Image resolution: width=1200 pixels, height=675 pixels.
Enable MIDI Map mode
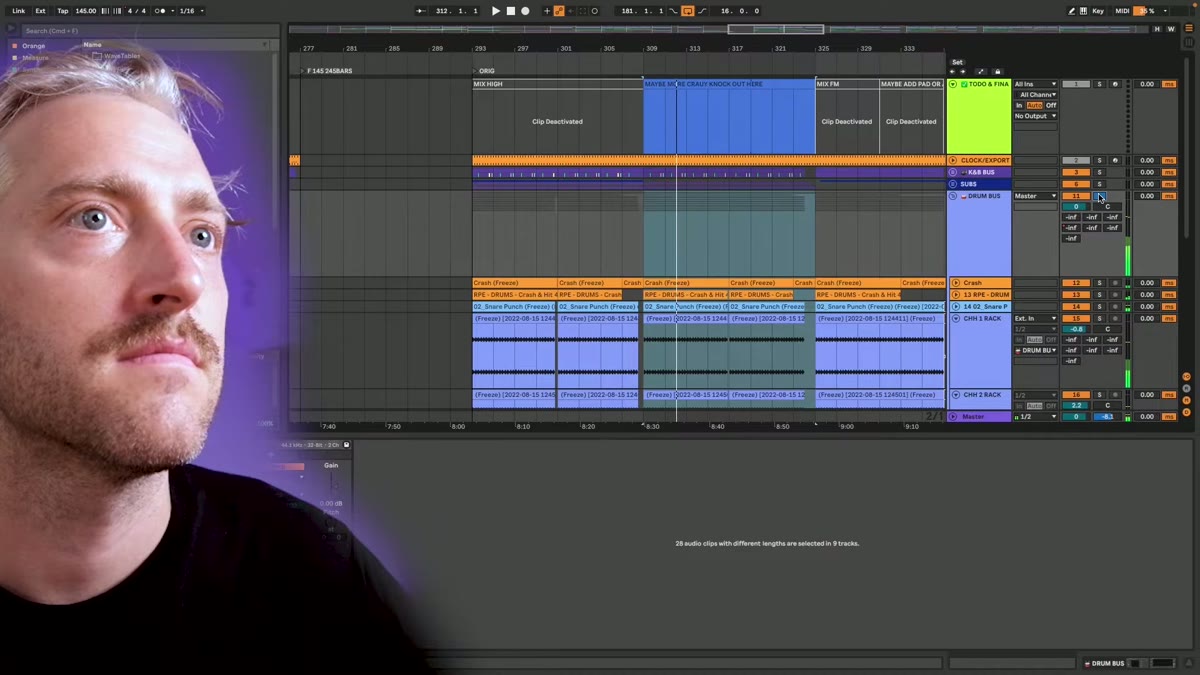pyautogui.click(x=1122, y=11)
